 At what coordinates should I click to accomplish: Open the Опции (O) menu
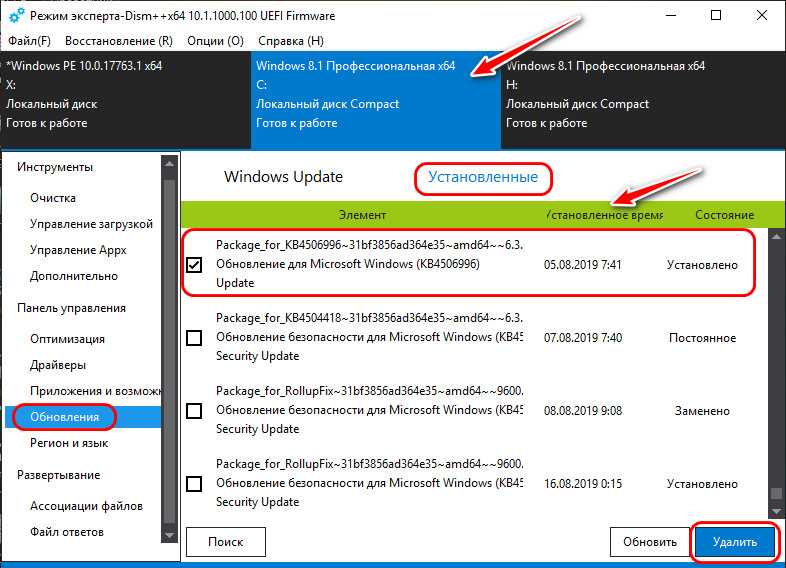click(x=215, y=41)
